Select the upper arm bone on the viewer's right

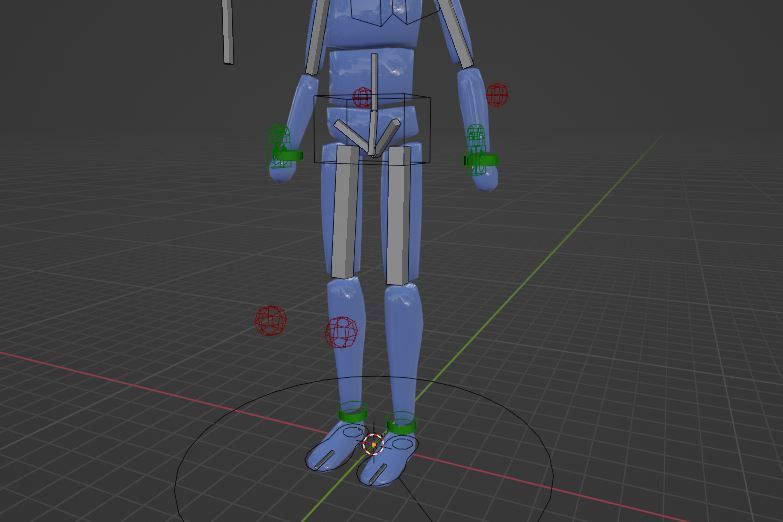pos(457,32)
